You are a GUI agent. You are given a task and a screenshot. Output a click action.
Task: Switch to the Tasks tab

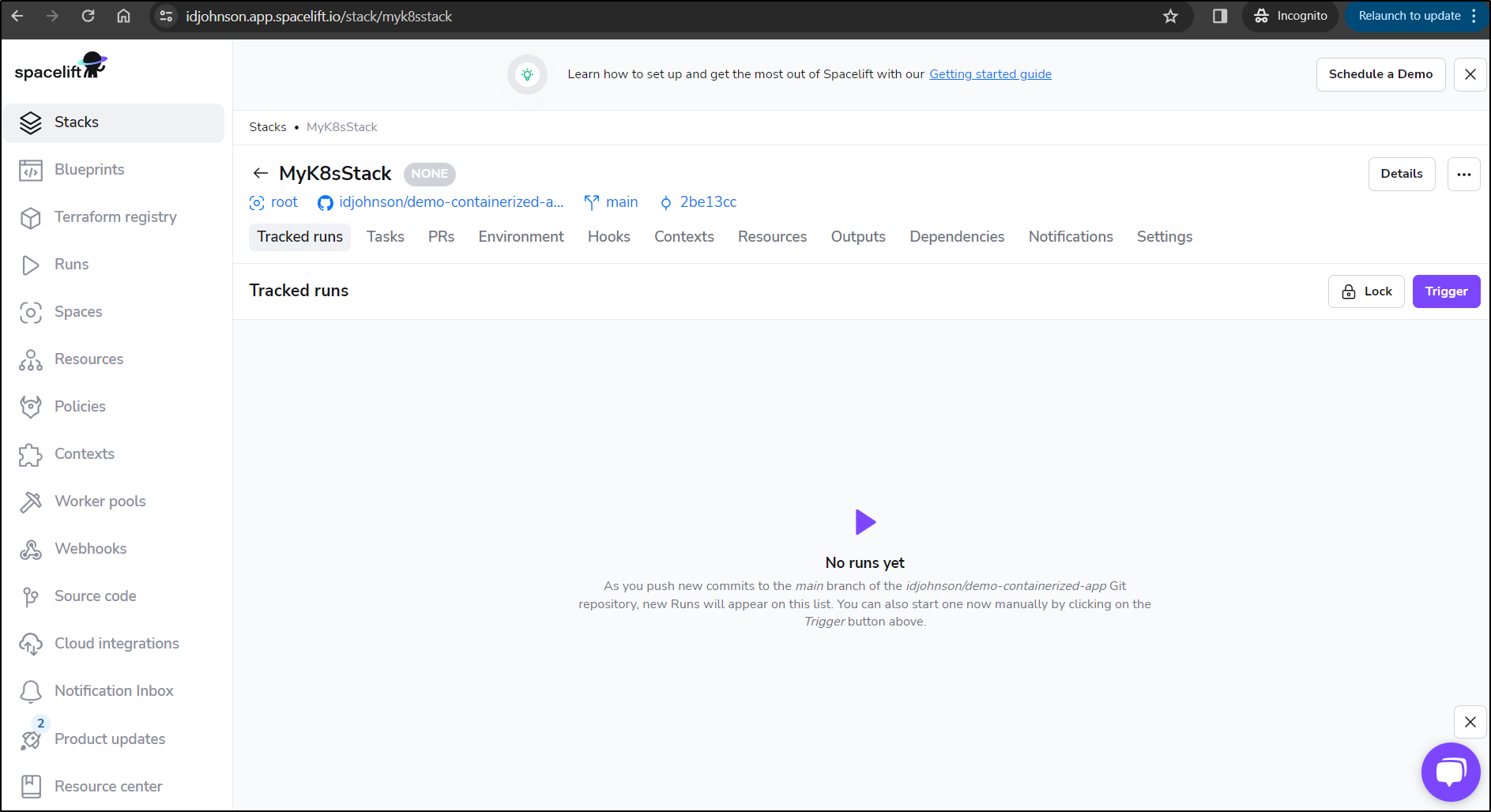pos(385,237)
